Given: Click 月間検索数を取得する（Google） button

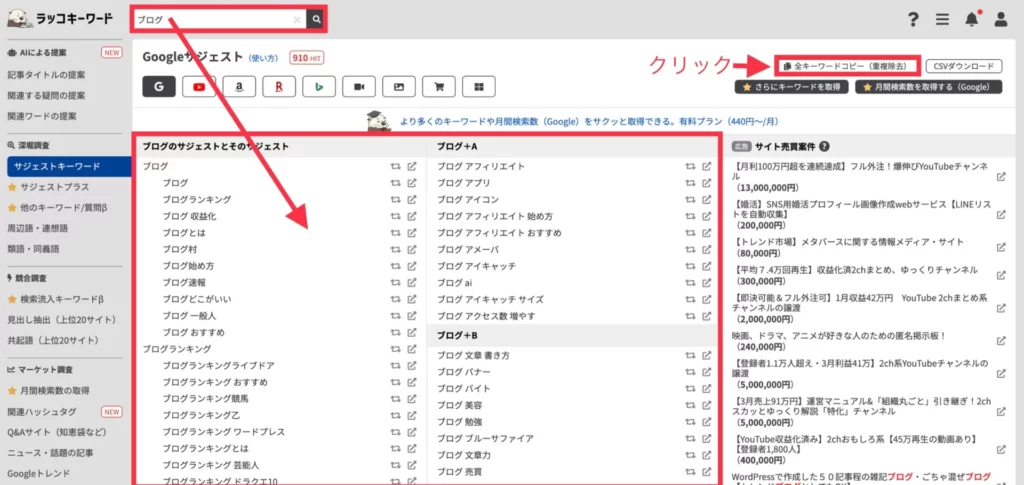Looking at the screenshot, I should click(x=928, y=87).
